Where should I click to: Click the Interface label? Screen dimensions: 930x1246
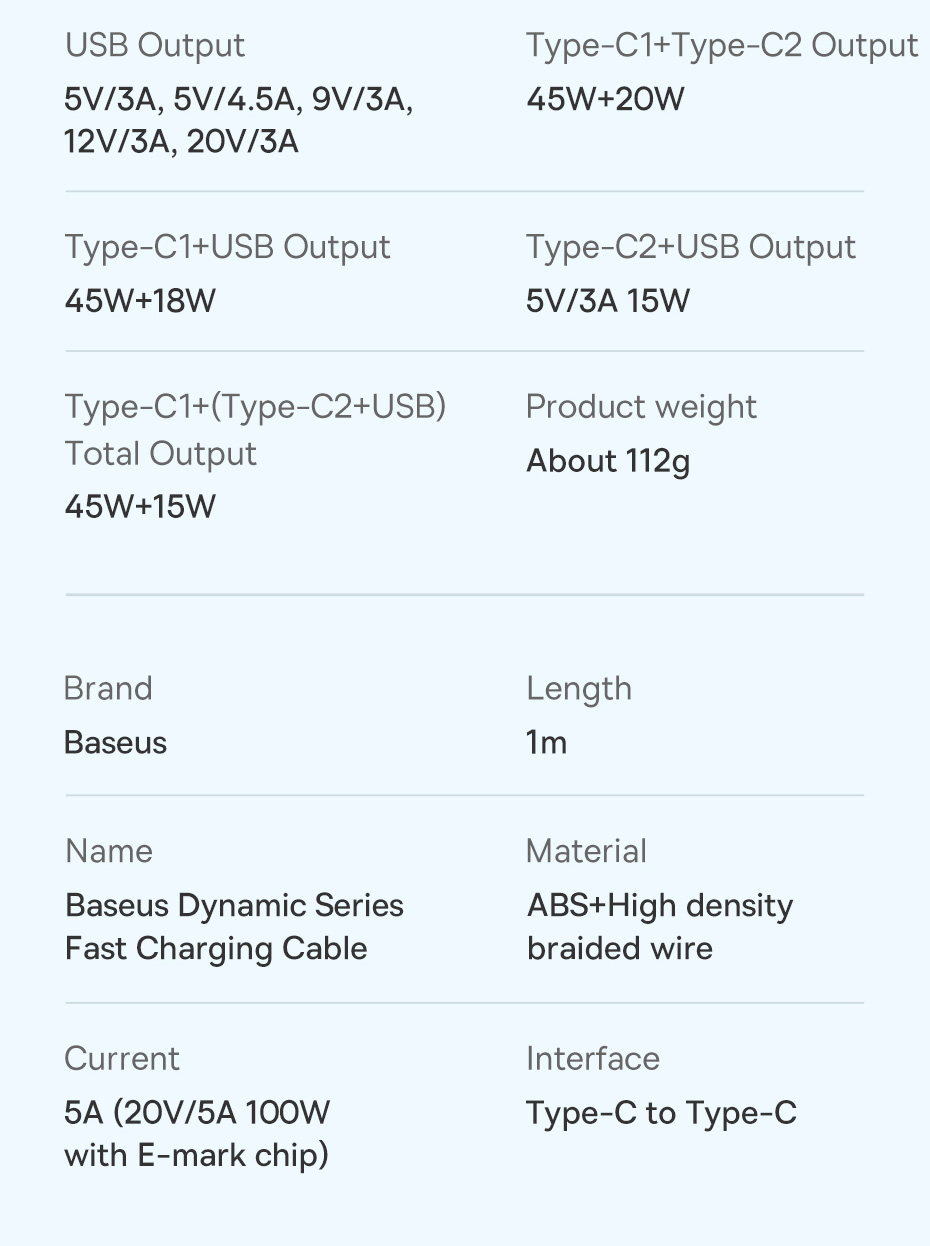[x=593, y=1059]
